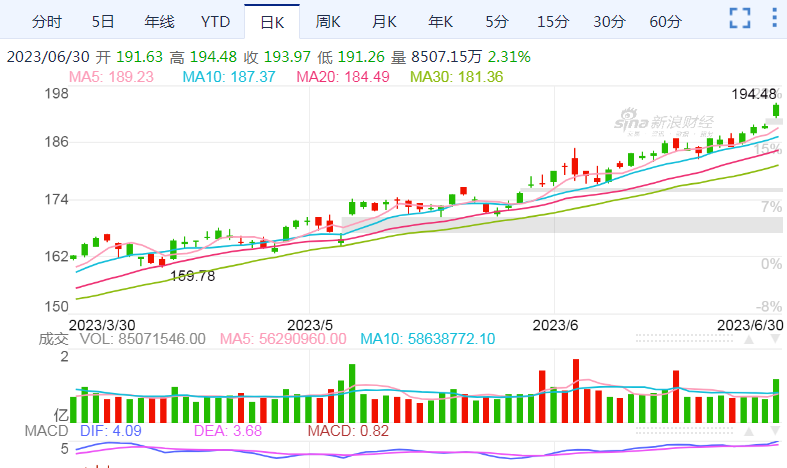This screenshot has width=787, height=468.
Task: Click the low price 191.26
Action: coord(361,57)
